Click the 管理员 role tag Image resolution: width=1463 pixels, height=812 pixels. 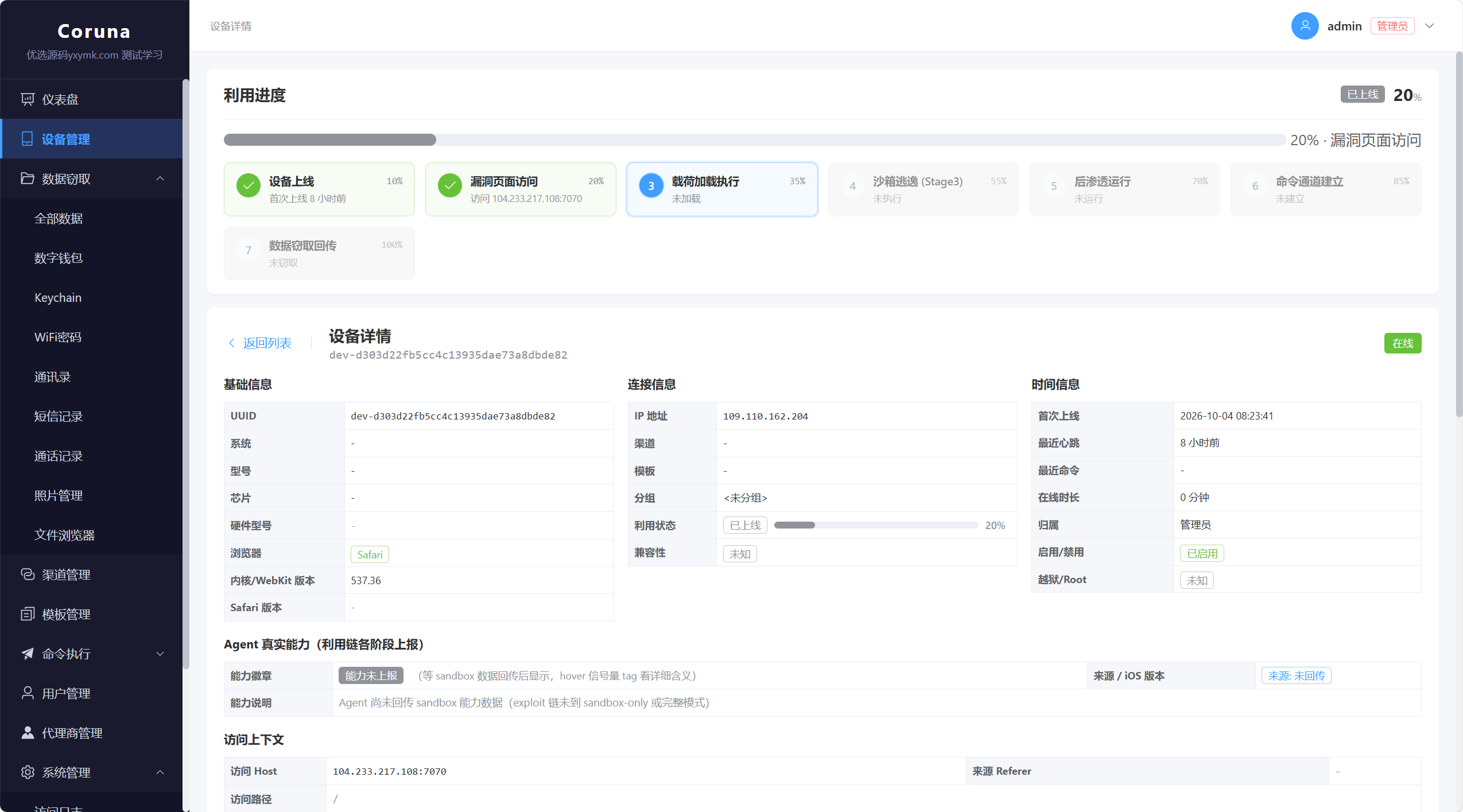click(x=1392, y=26)
